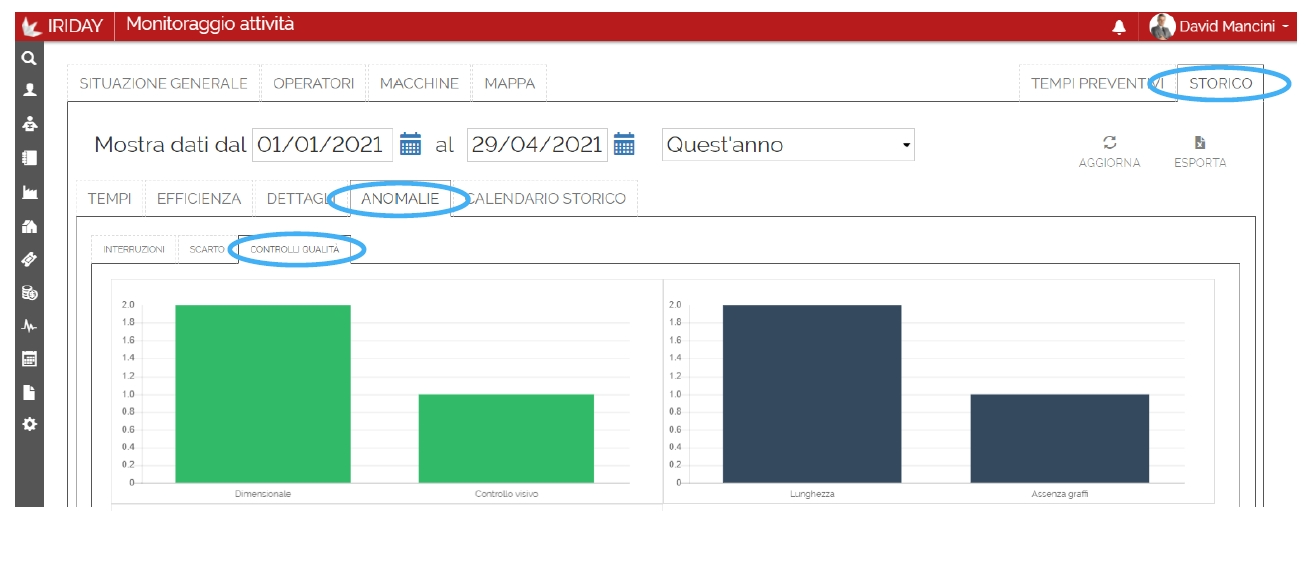Open calendar picker for start date
The width and height of the screenshot is (1316, 563).
point(410,145)
